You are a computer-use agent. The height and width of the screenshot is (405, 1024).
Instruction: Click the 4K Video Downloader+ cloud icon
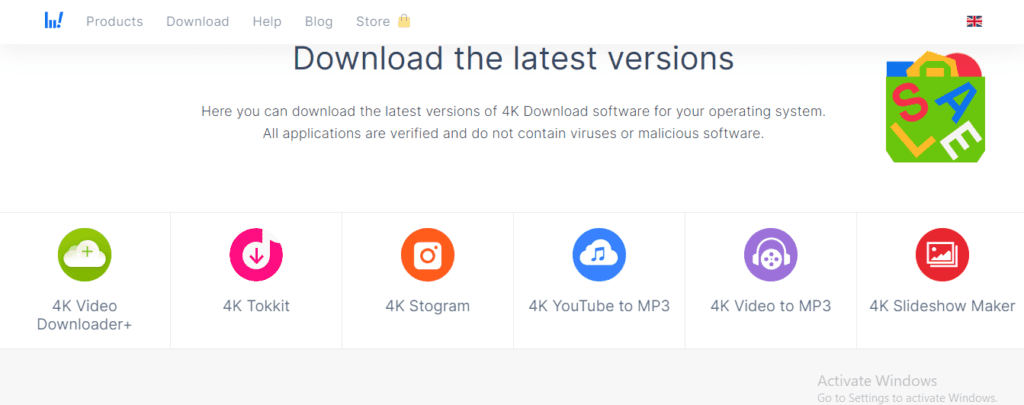(x=85, y=255)
